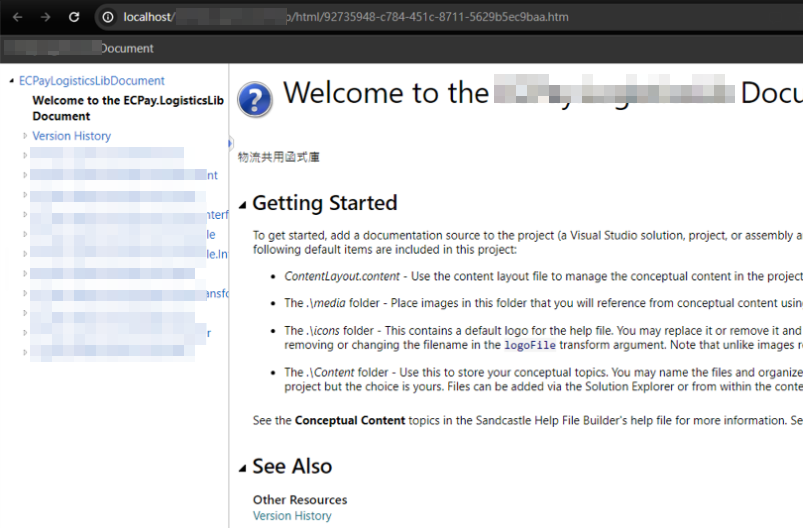This screenshot has height=528, width=803.
Task: Click the Getting Started heading
Action: pos(325,203)
